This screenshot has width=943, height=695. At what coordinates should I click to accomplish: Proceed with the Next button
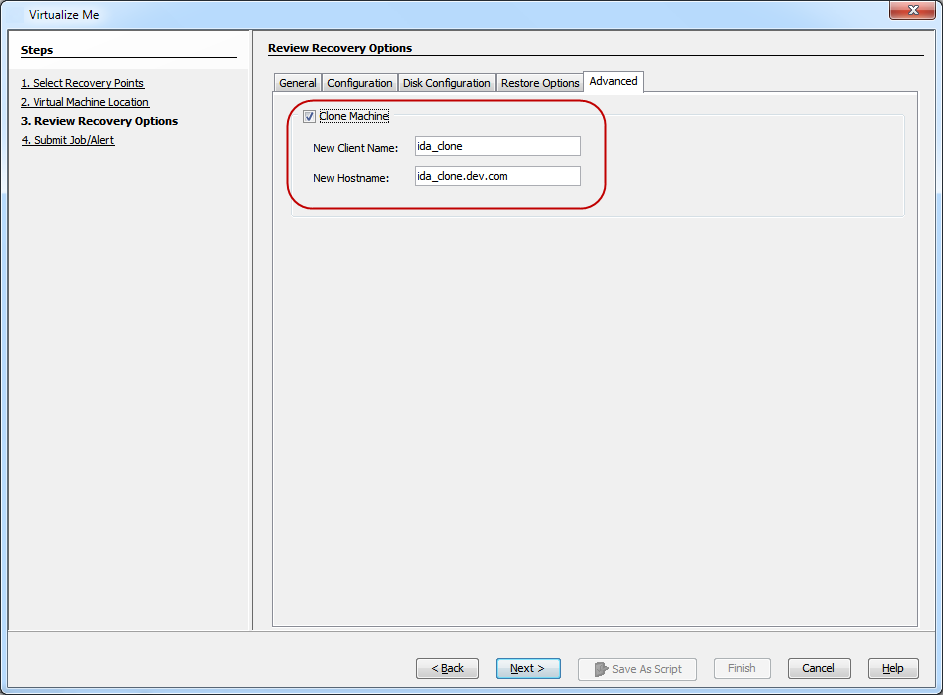(527, 668)
